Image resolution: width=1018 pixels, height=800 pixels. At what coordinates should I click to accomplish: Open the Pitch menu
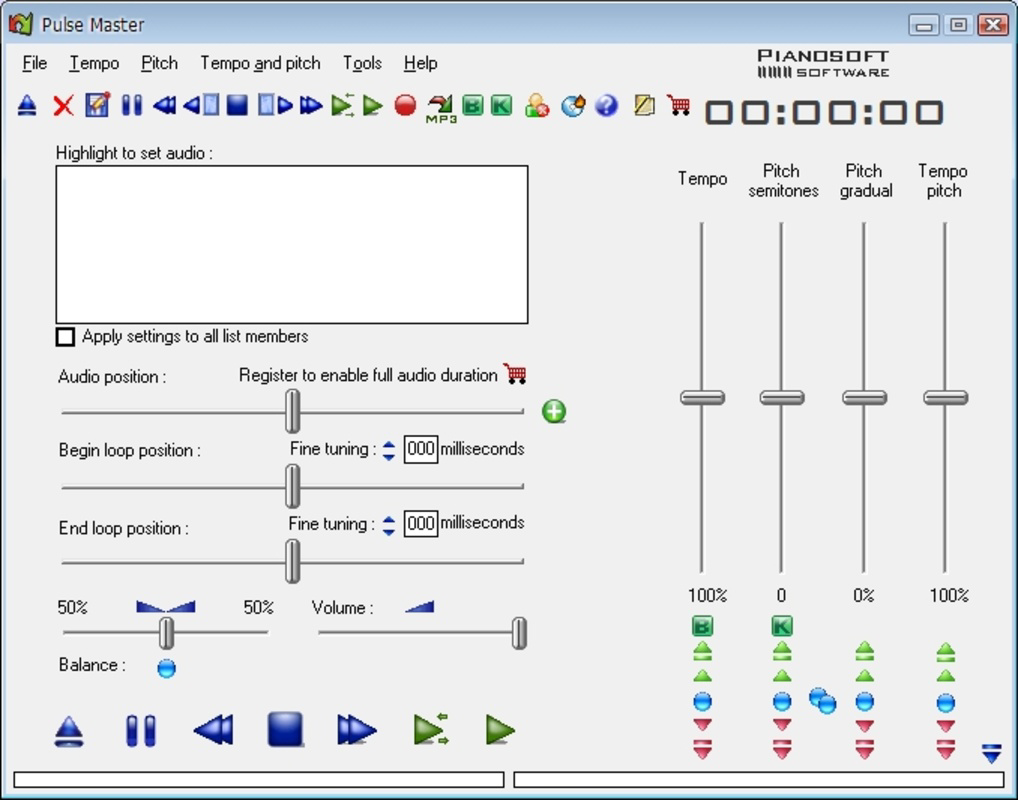(x=159, y=63)
